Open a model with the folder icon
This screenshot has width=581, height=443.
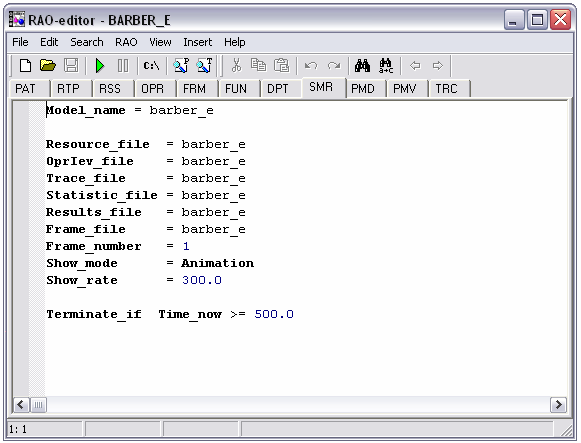coord(48,66)
